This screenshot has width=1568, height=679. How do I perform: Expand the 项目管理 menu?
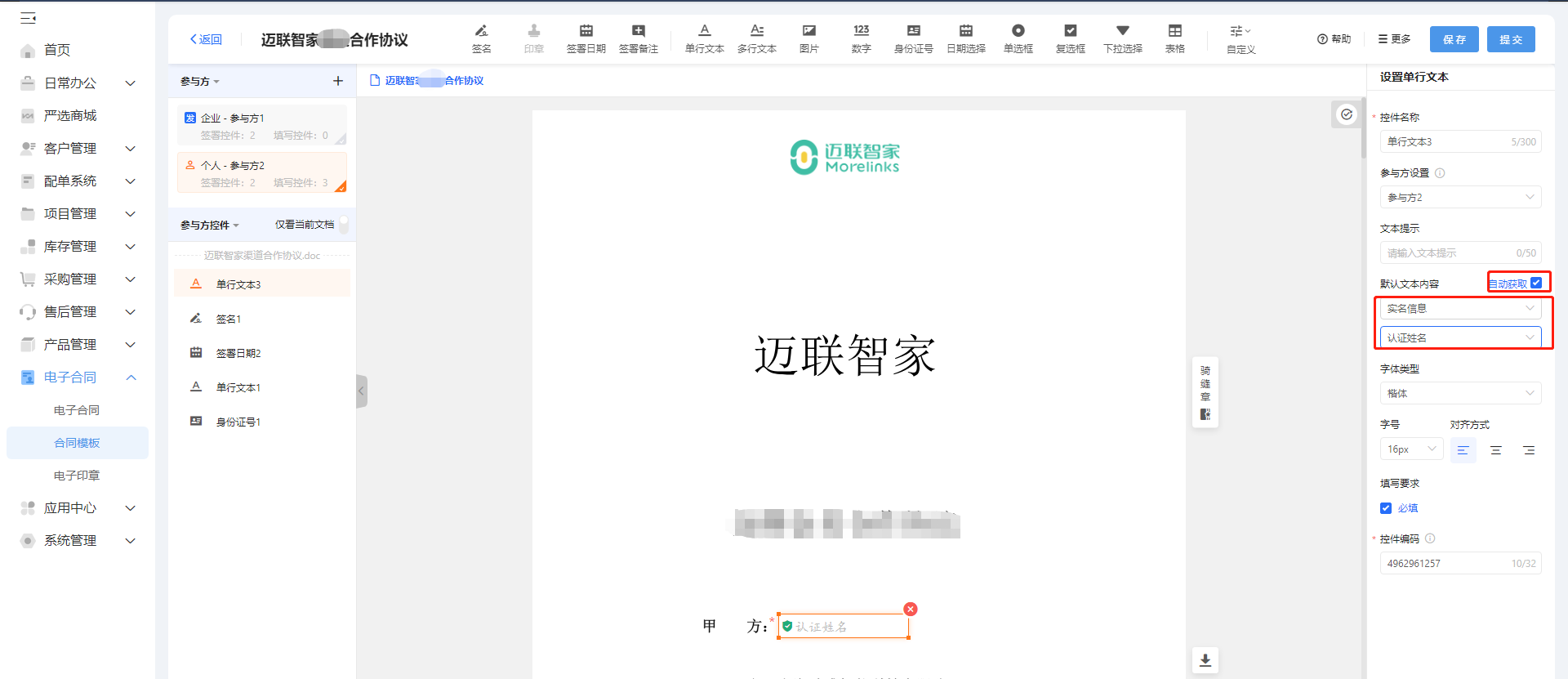[x=78, y=213]
